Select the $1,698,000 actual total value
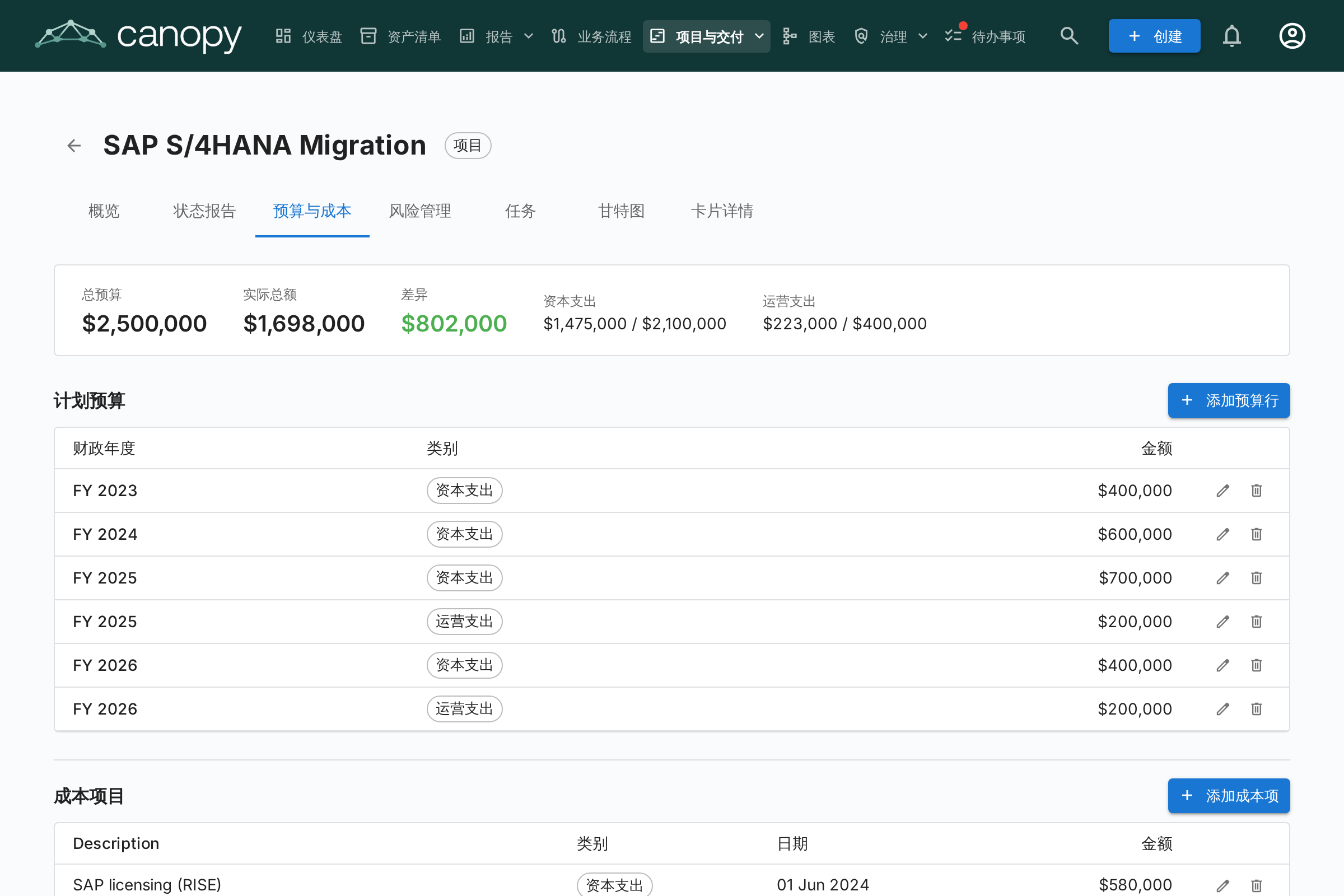The width and height of the screenshot is (1344, 896). point(304,324)
